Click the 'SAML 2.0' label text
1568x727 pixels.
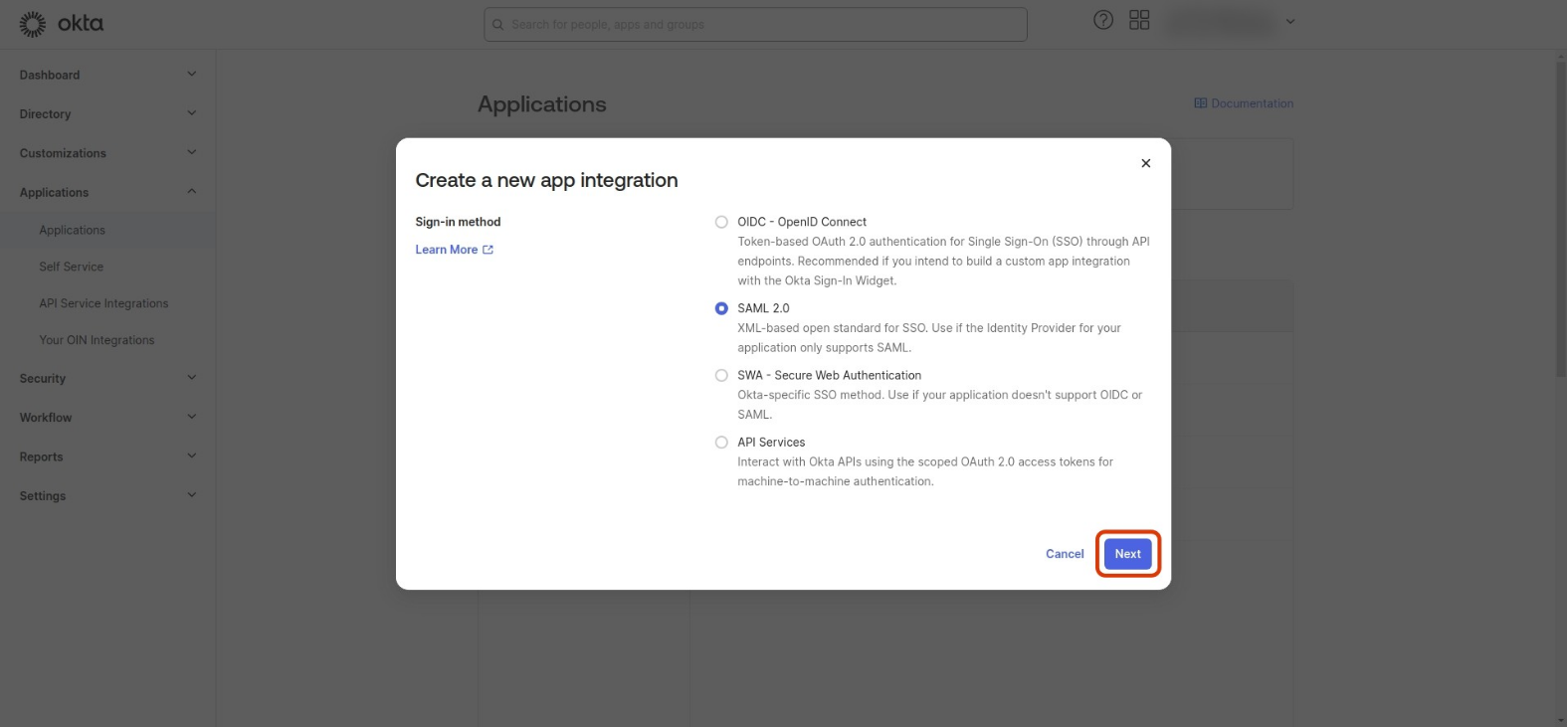coord(763,308)
